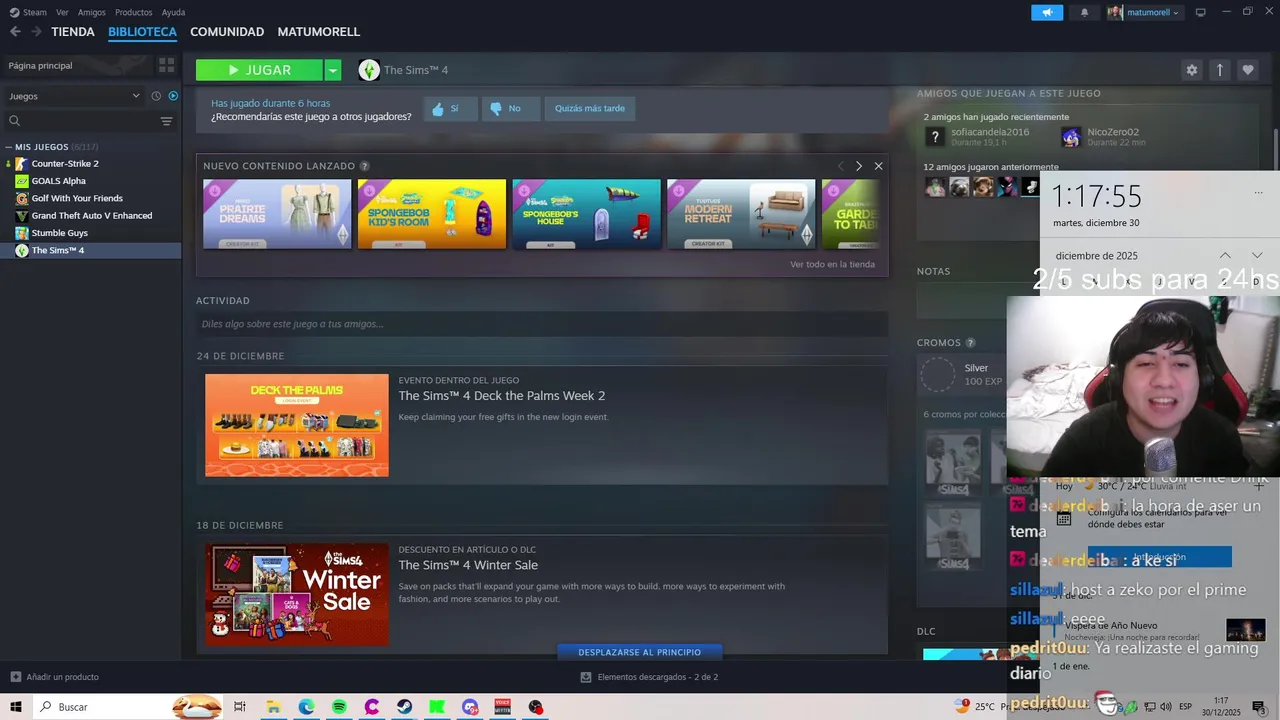Click the help icon beside CROMOS
1280x720 pixels.
tap(970, 343)
